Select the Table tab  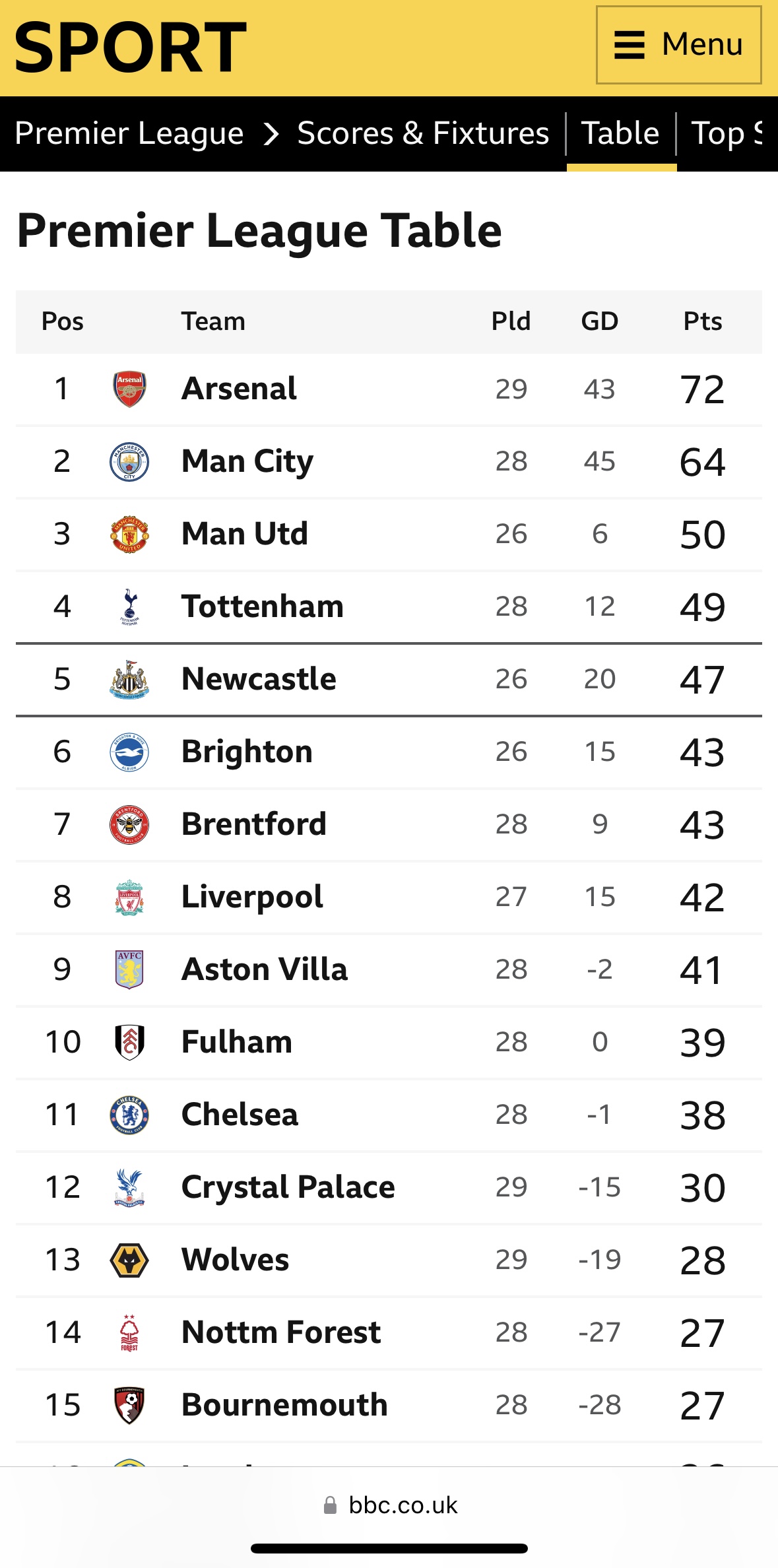tap(621, 135)
